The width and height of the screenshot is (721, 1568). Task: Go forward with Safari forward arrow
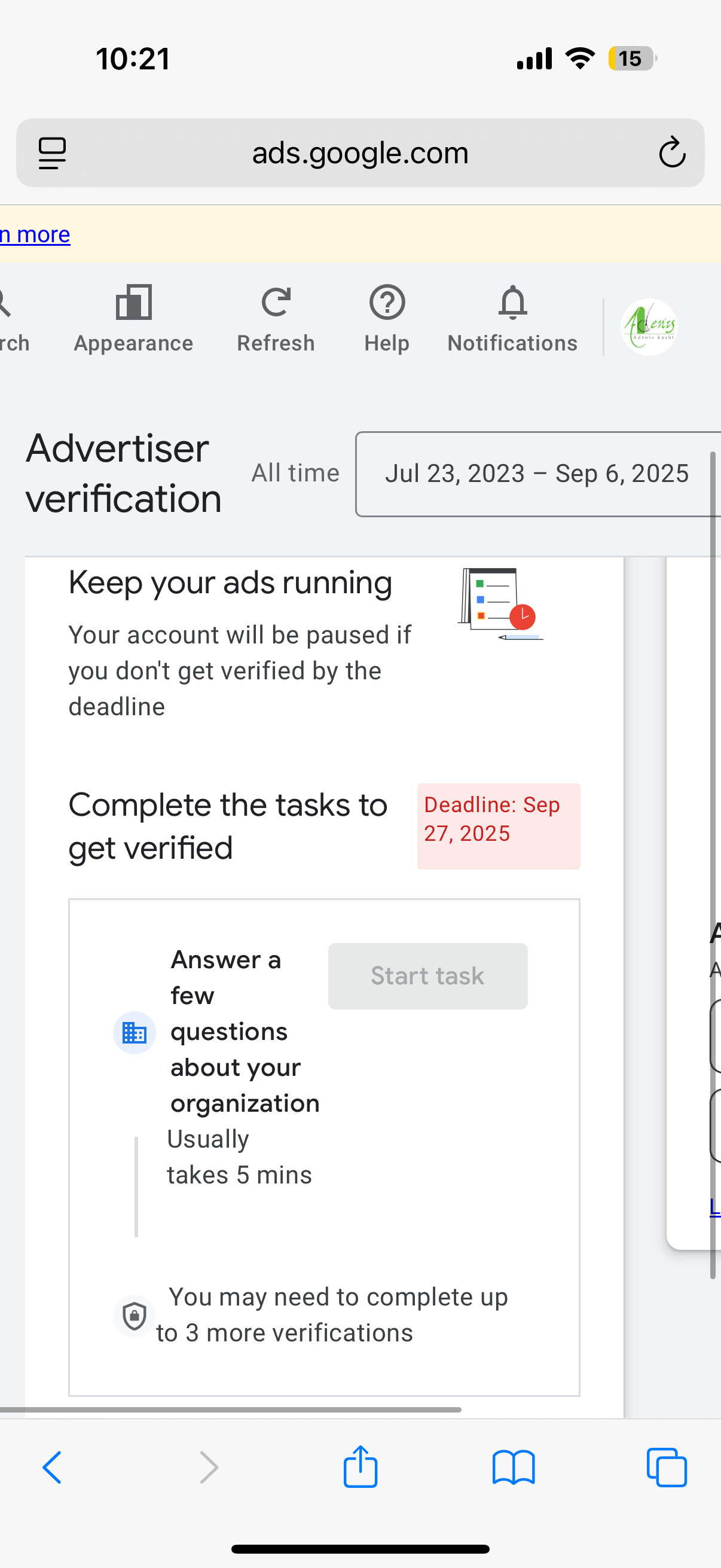tap(209, 1468)
